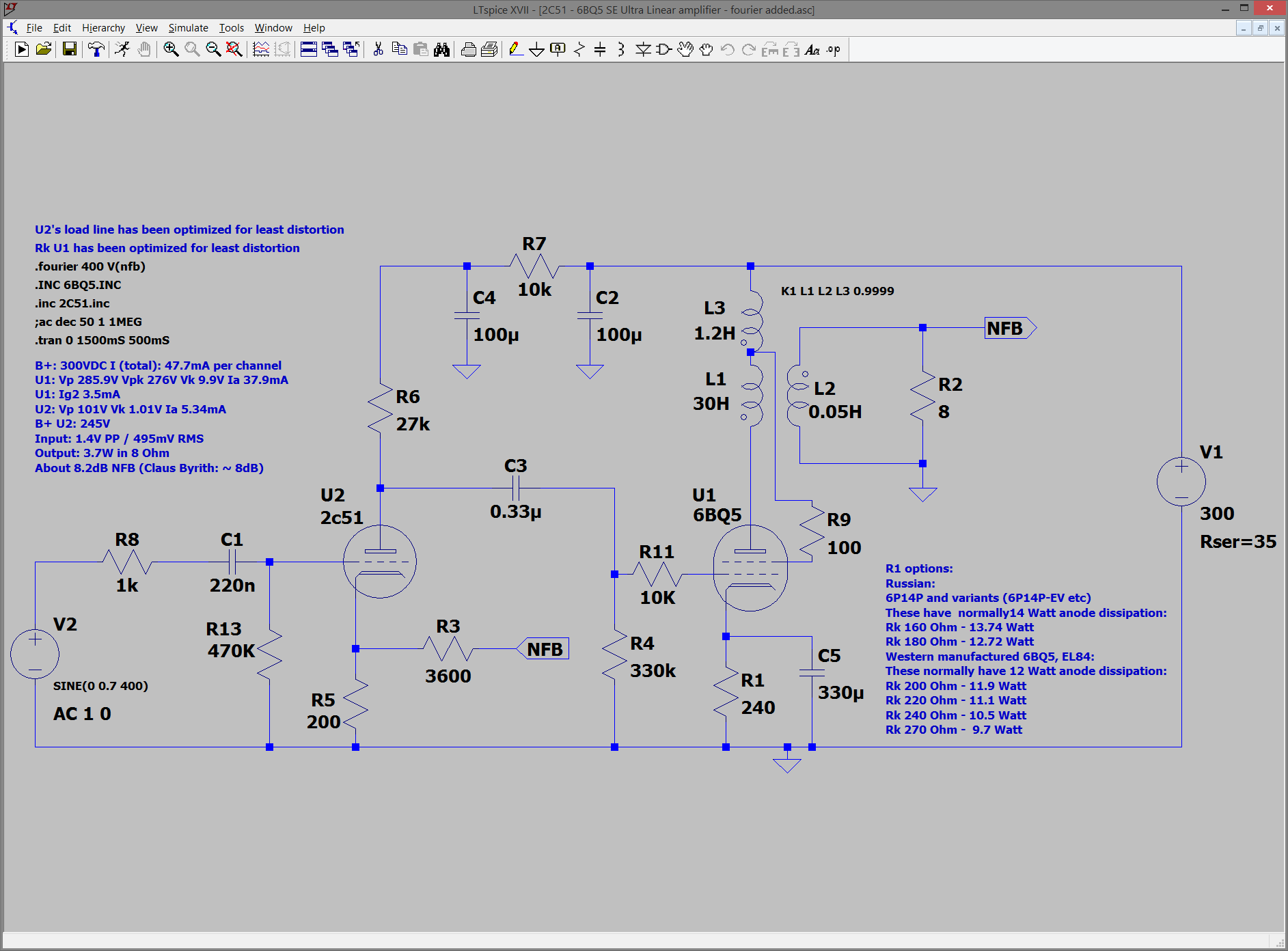This screenshot has height=951, width=1288.
Task: Click the New Schematic toolbar icon
Action: 22,49
